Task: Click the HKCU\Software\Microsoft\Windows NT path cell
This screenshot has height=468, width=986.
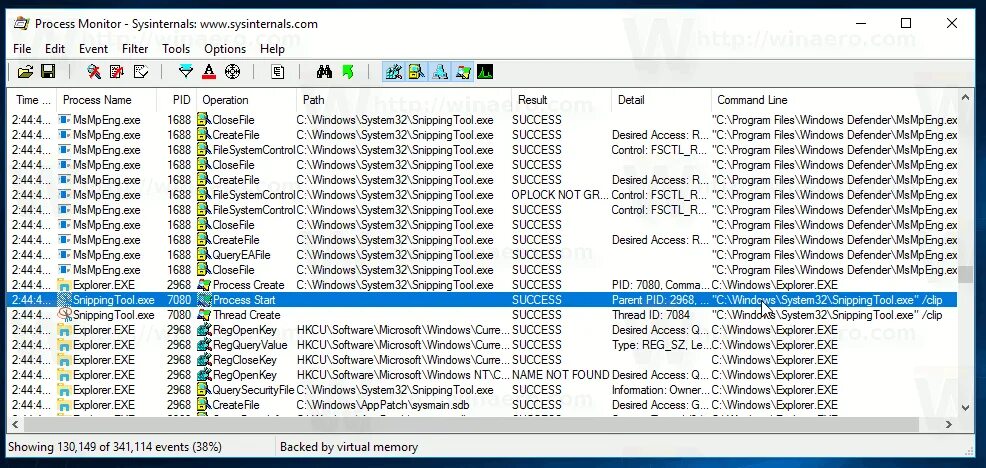Action: coord(404,375)
